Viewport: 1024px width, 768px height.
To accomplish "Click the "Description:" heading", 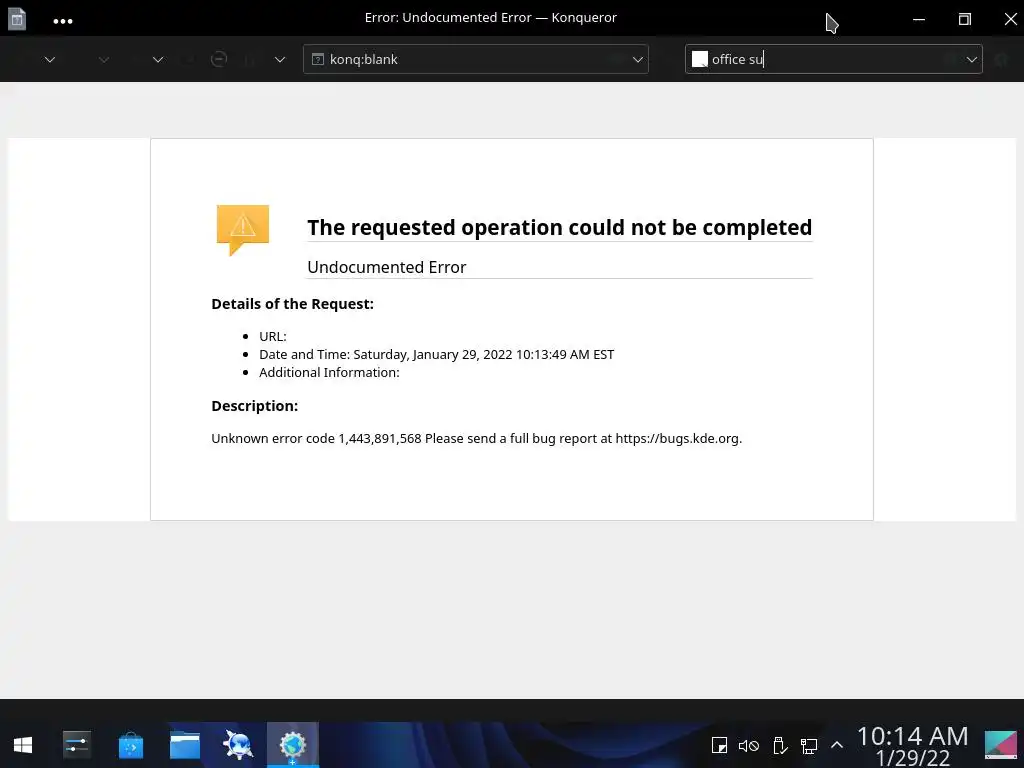I will tap(255, 406).
